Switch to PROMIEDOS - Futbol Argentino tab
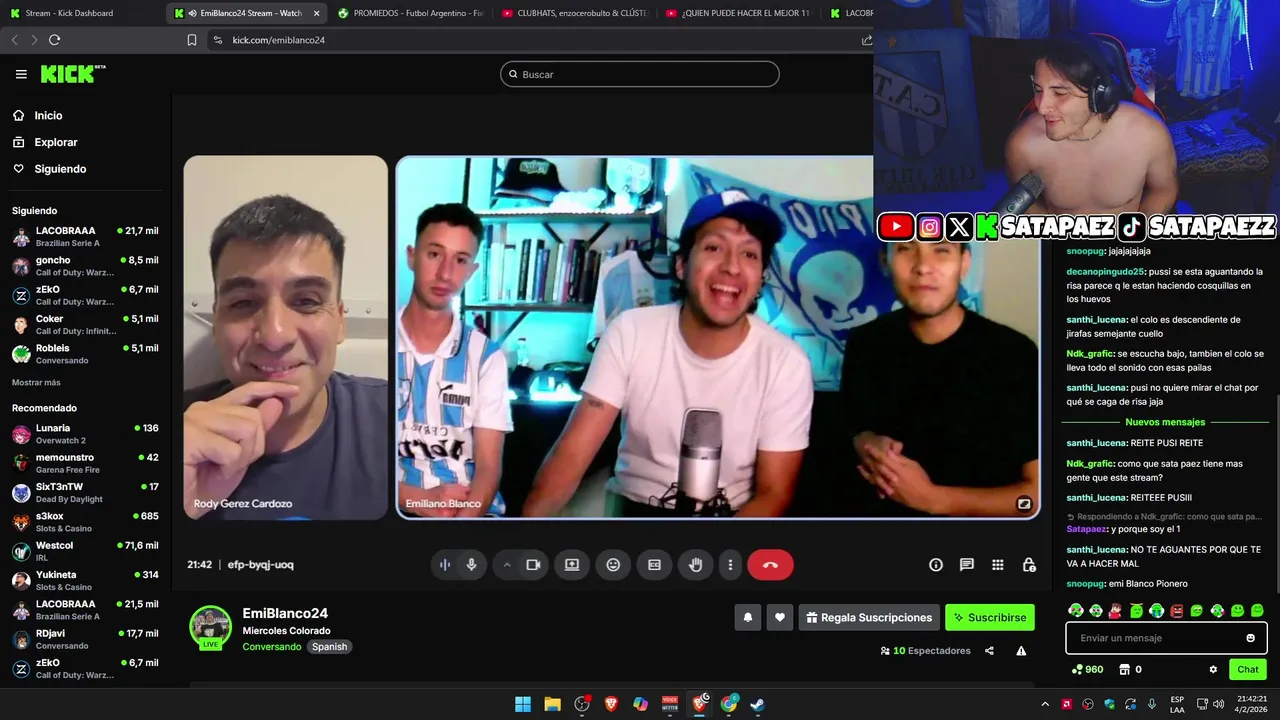This screenshot has height=720, width=1280. tap(410, 13)
